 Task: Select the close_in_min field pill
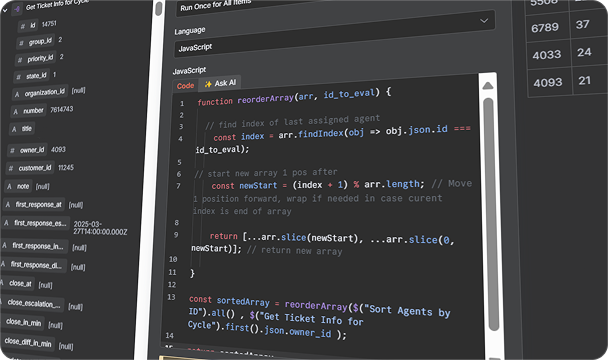click(x=22, y=322)
